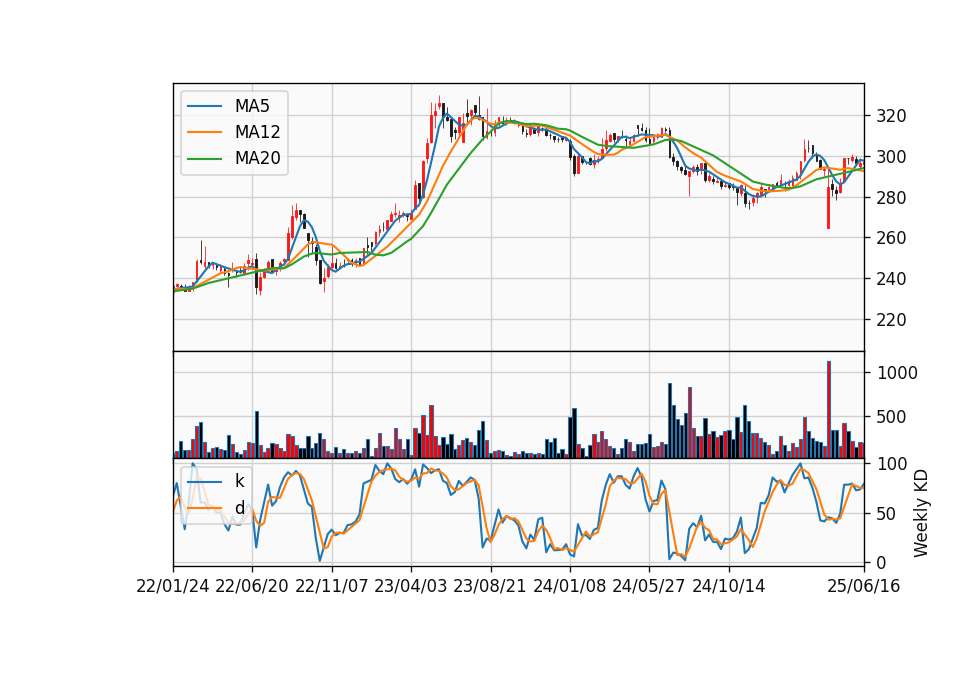Click the 50 KD axis label
Viewport: 960px width, 690px height.
click(x=886, y=513)
